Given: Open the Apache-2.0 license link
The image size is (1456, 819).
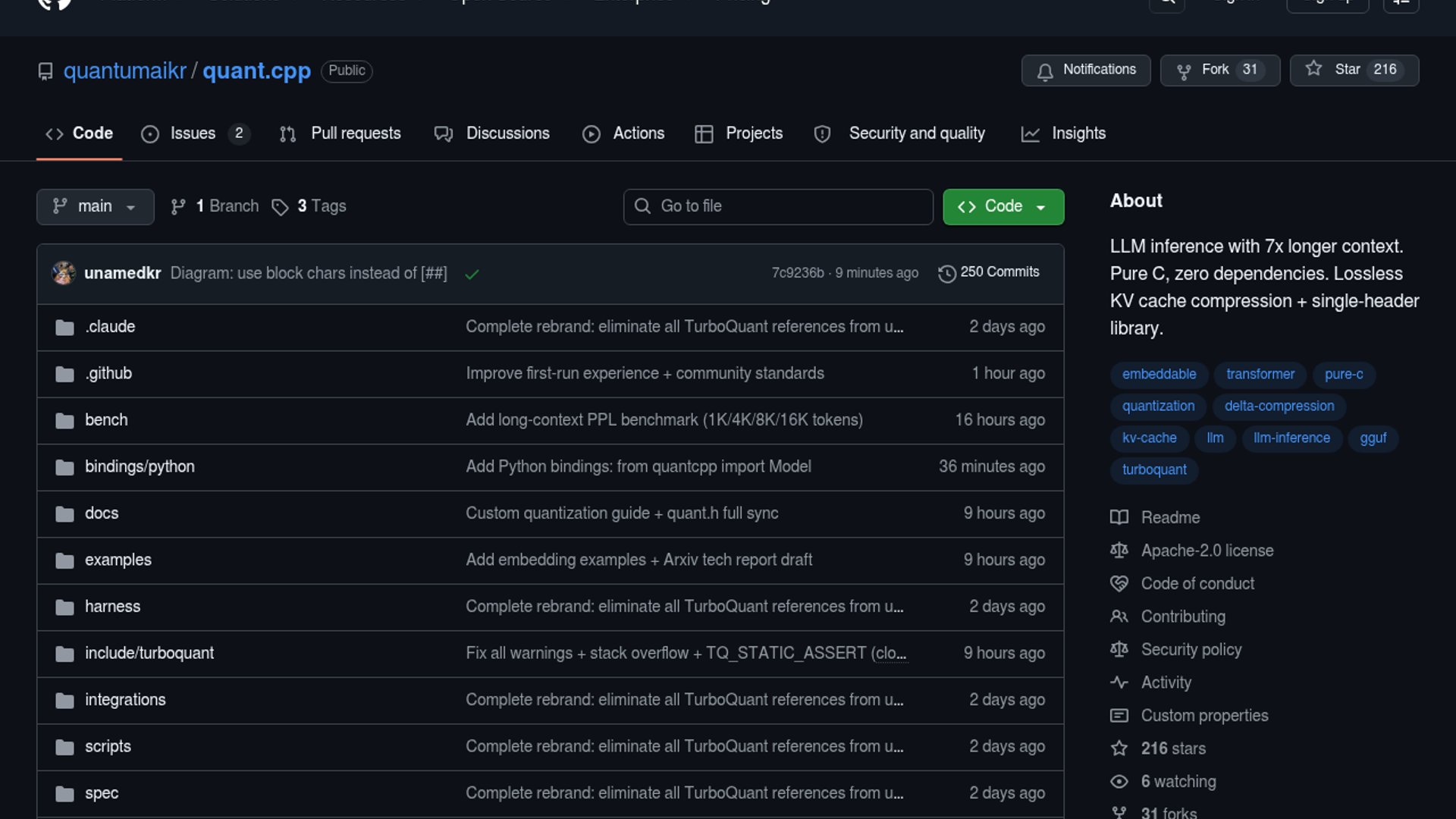Looking at the screenshot, I should 1207,551.
